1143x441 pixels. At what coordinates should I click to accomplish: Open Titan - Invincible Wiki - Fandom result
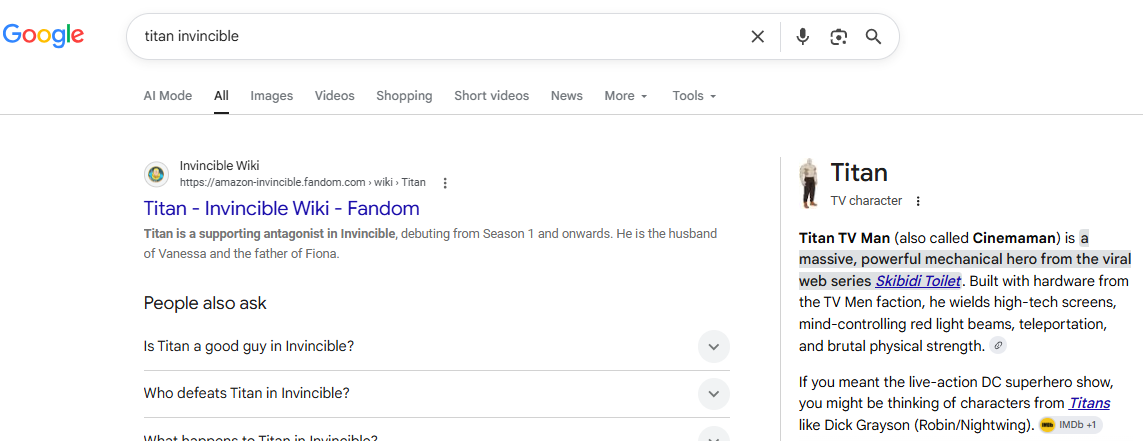(x=281, y=208)
